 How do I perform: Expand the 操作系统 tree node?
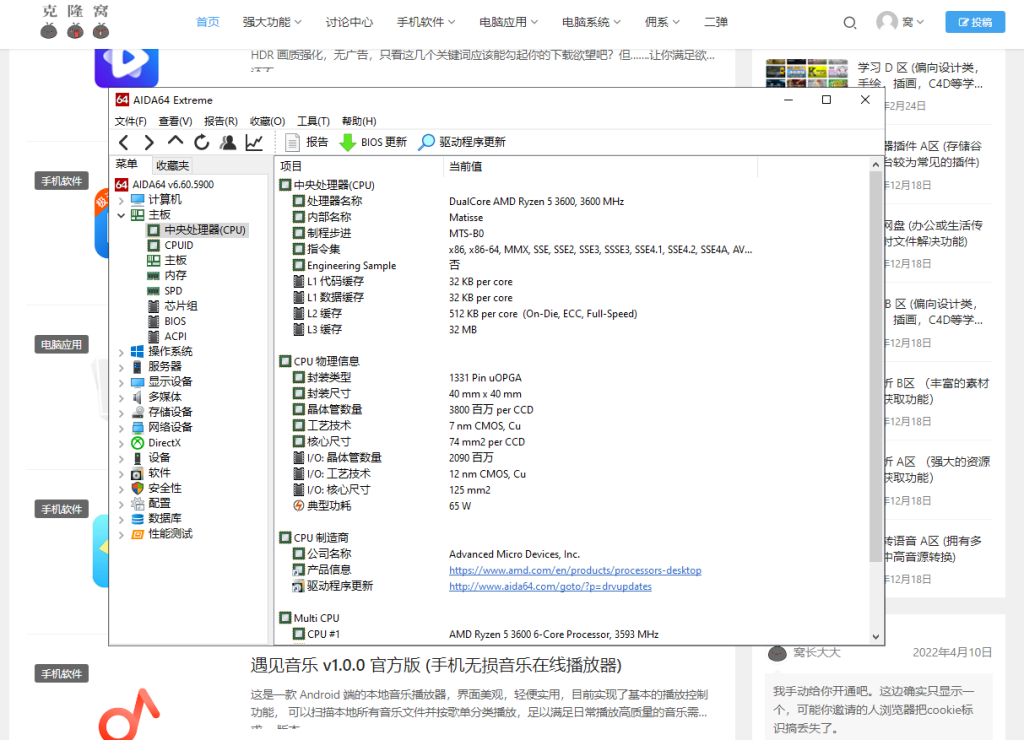(x=121, y=352)
